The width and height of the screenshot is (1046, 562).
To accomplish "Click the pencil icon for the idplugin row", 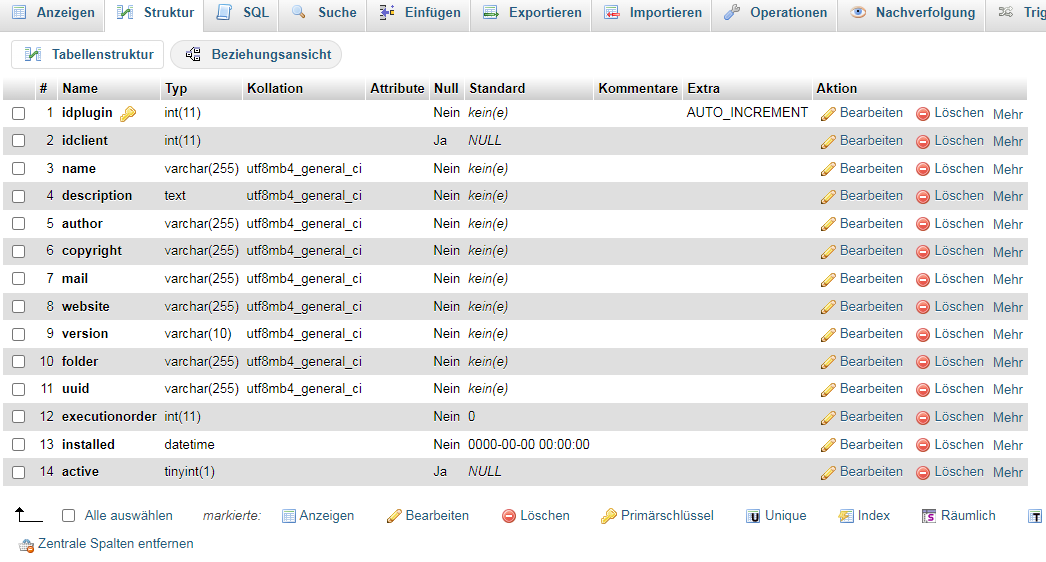I will (x=828, y=114).
